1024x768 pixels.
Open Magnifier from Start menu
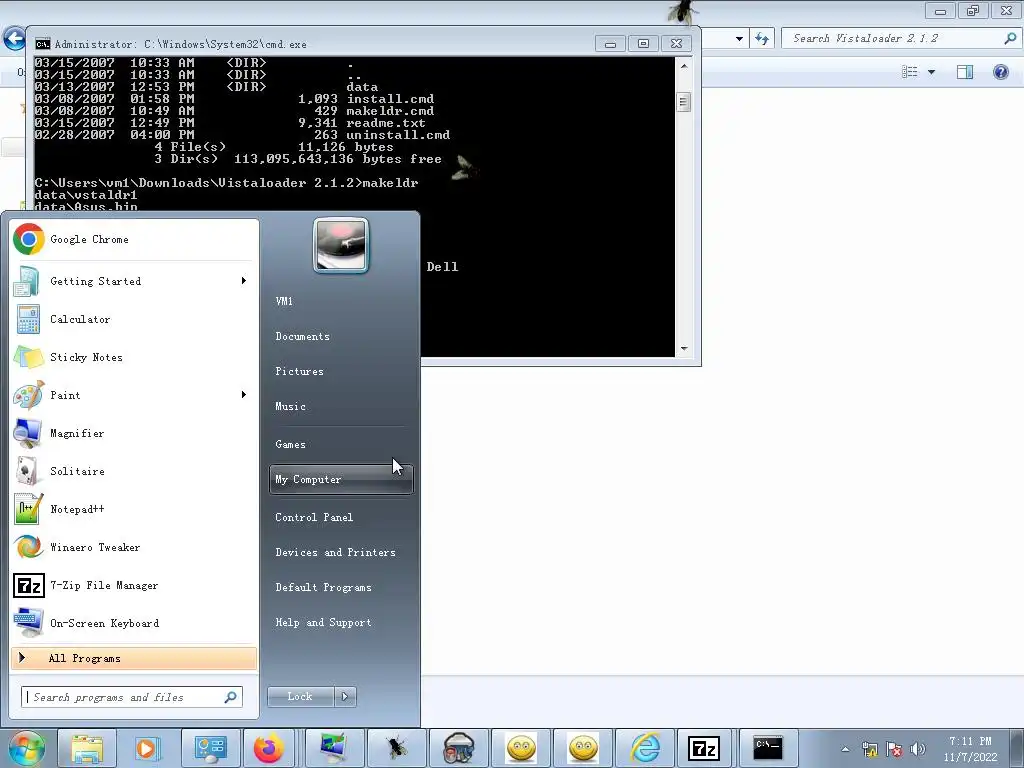[x=134, y=433]
